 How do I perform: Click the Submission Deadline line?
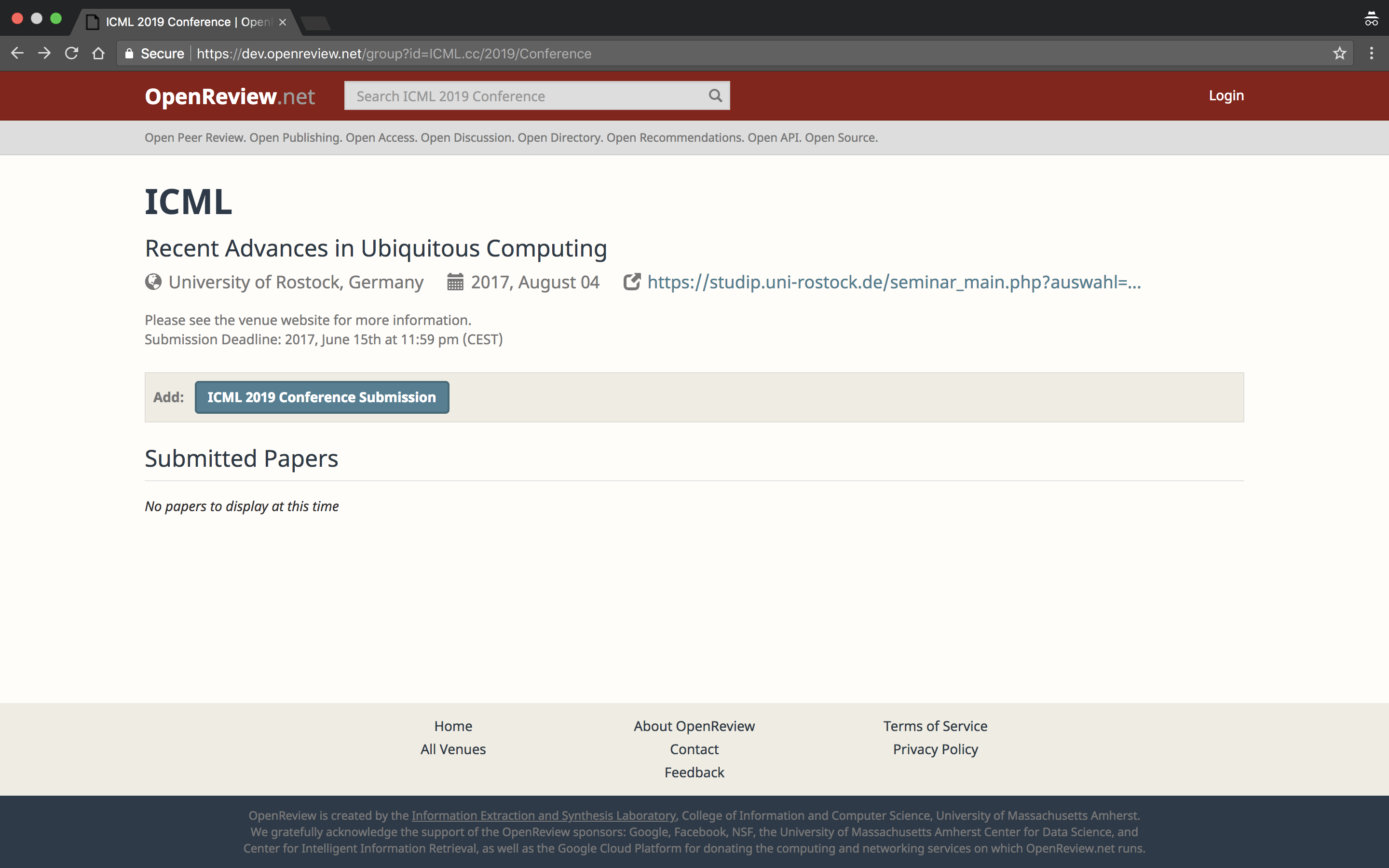(x=324, y=339)
